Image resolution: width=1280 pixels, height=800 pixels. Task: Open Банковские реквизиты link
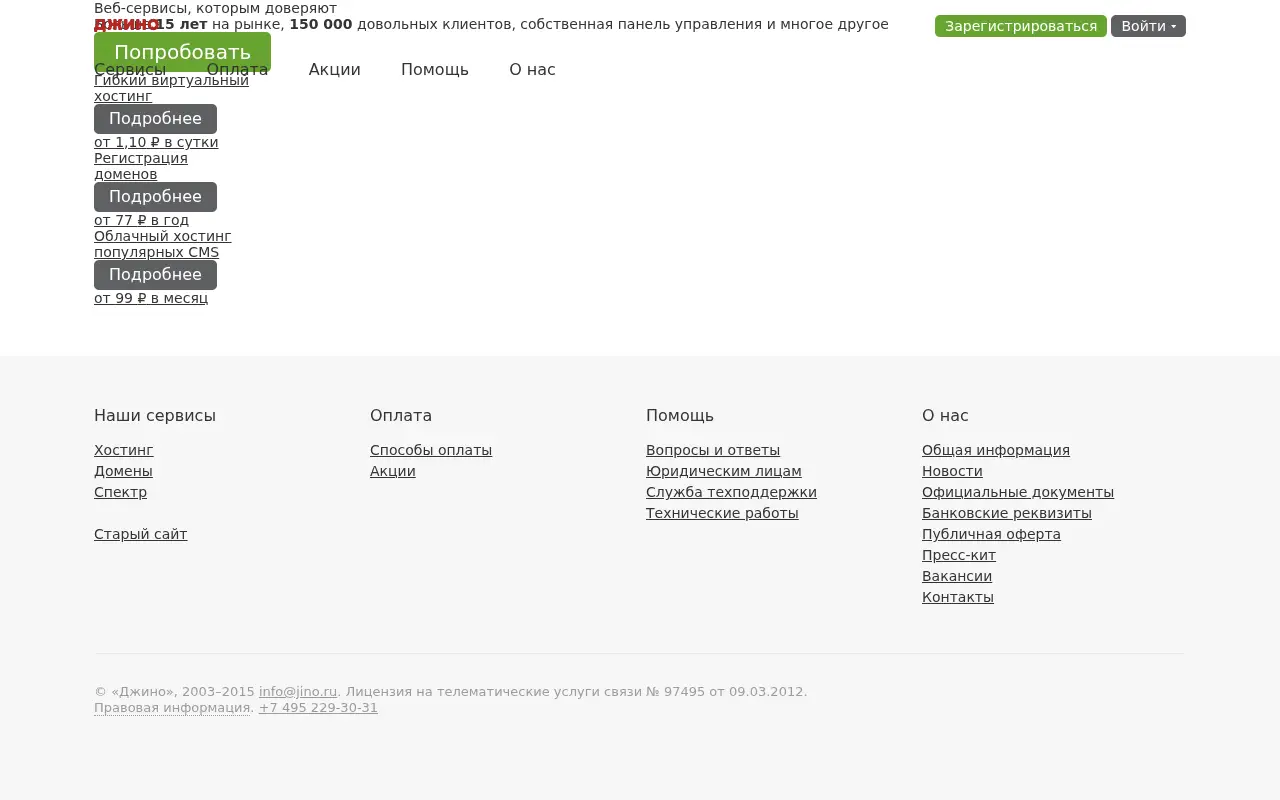pos(1007,513)
